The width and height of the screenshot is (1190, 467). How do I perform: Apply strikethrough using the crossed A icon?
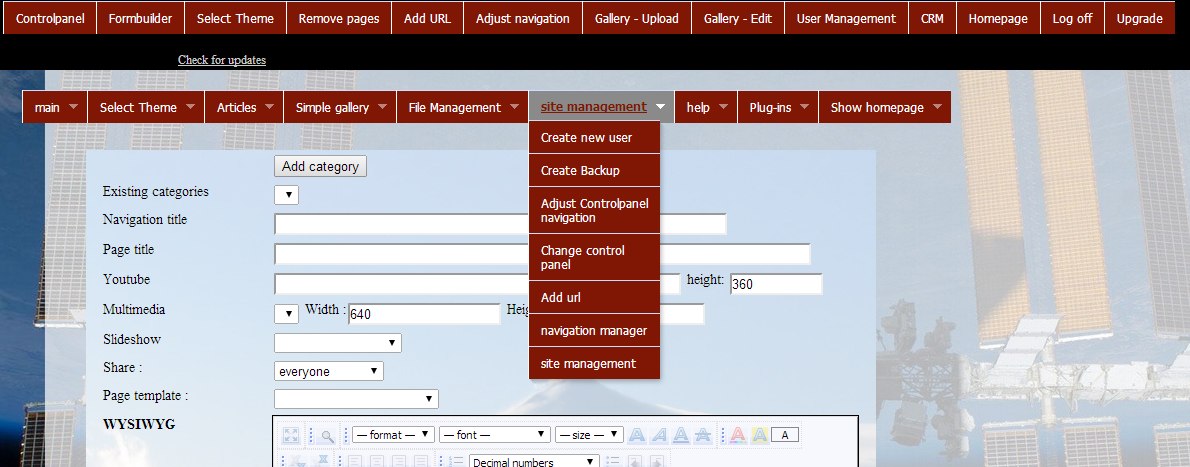tap(703, 435)
